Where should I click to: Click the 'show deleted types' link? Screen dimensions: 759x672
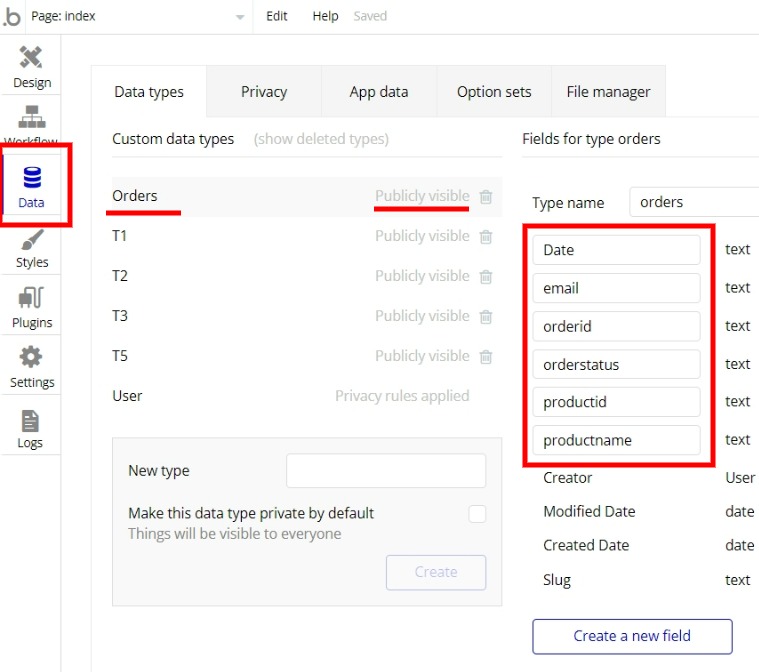pos(321,139)
